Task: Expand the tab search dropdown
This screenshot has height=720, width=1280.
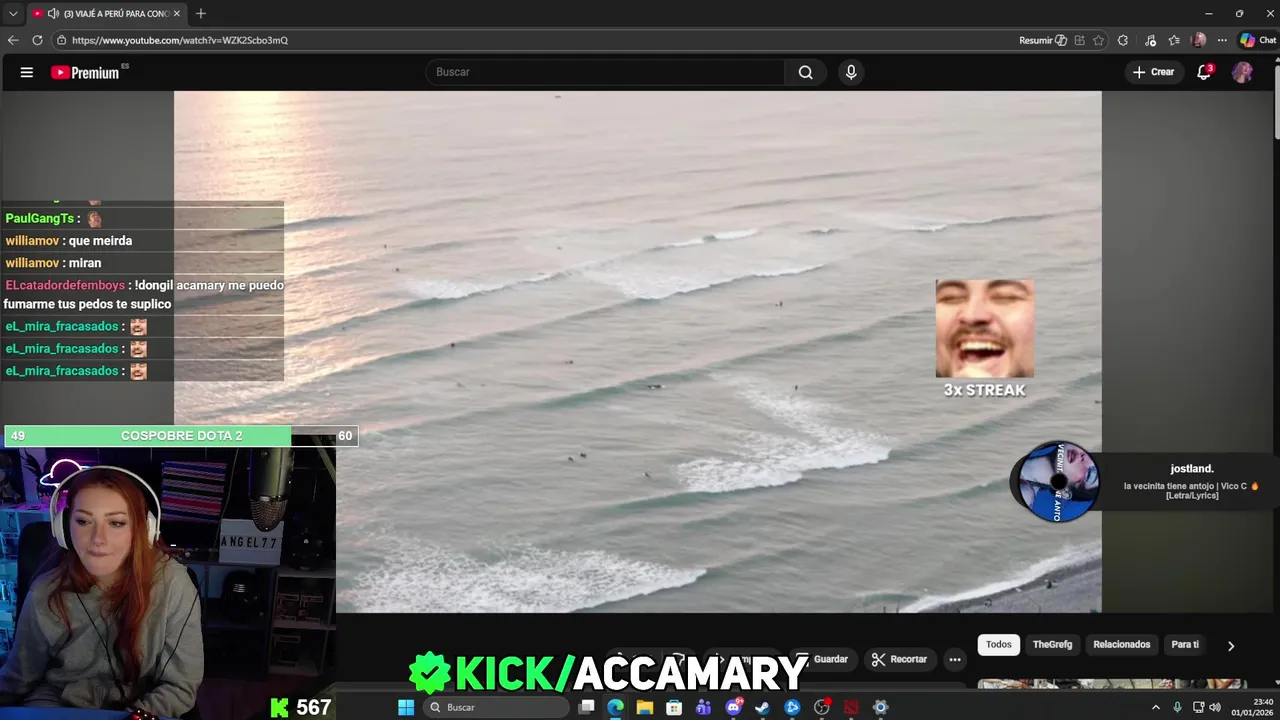Action: click(x=13, y=13)
